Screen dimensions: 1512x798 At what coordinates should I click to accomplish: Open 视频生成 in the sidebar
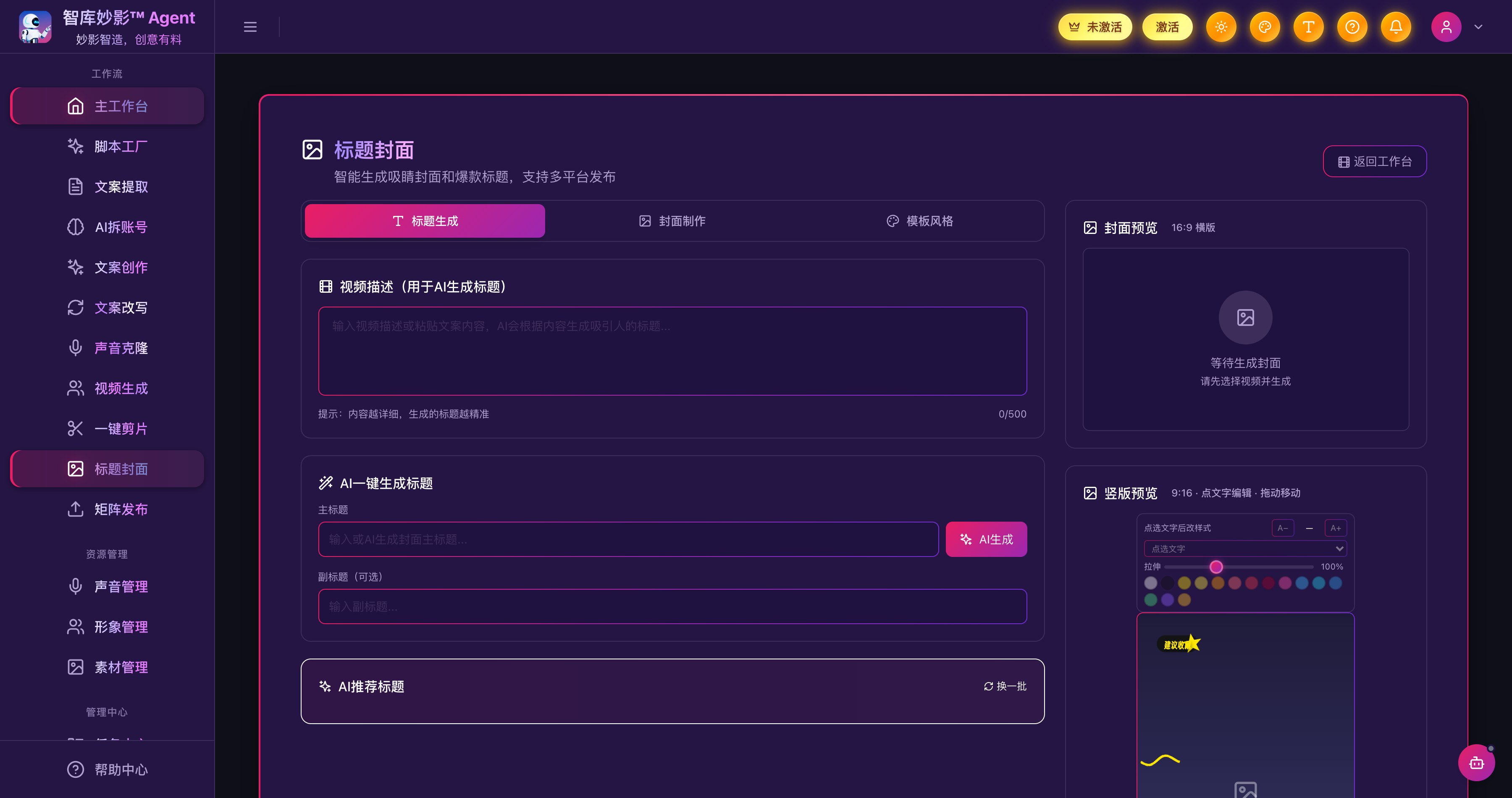108,388
